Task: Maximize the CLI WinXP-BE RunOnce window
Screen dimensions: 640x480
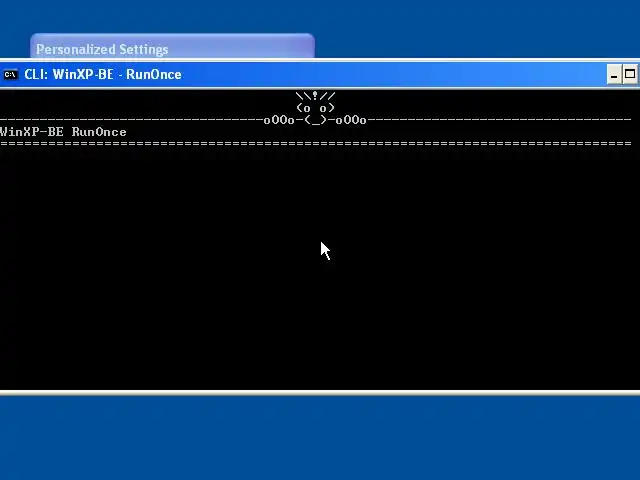Action: 630,75
